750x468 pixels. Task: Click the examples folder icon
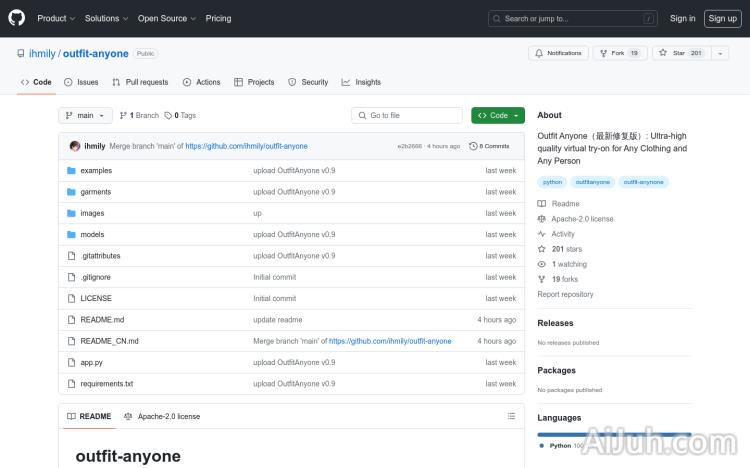[71, 171]
